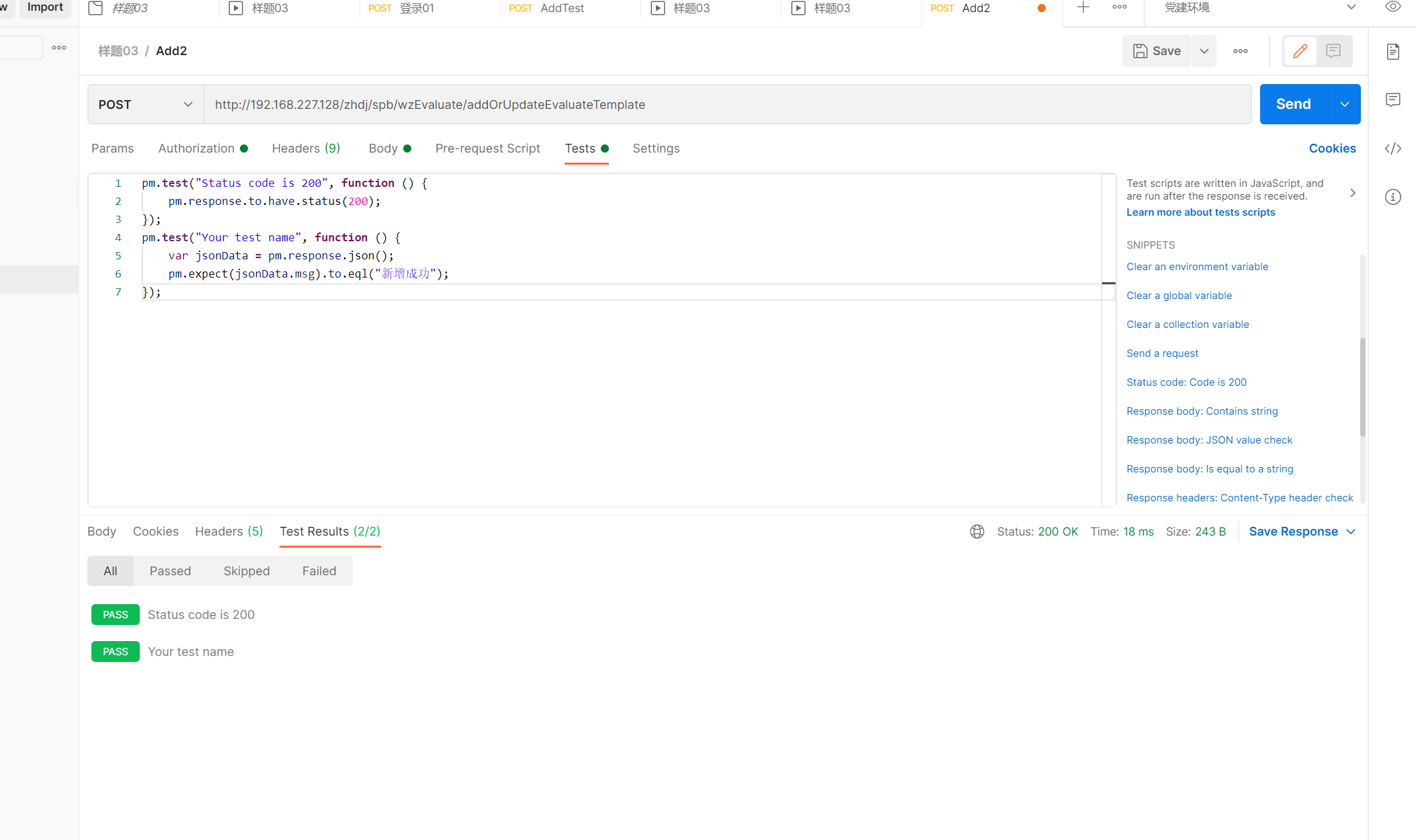
Task: Click the Send button
Action: pos(1294,104)
